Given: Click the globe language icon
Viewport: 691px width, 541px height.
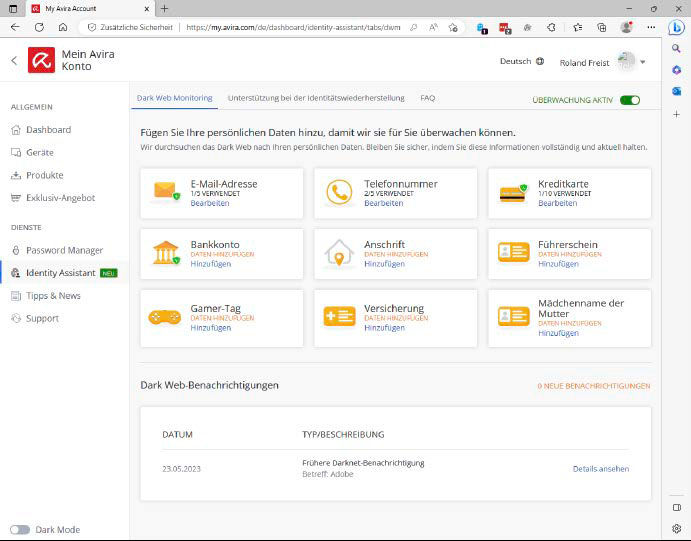Looking at the screenshot, I should pos(540,61).
